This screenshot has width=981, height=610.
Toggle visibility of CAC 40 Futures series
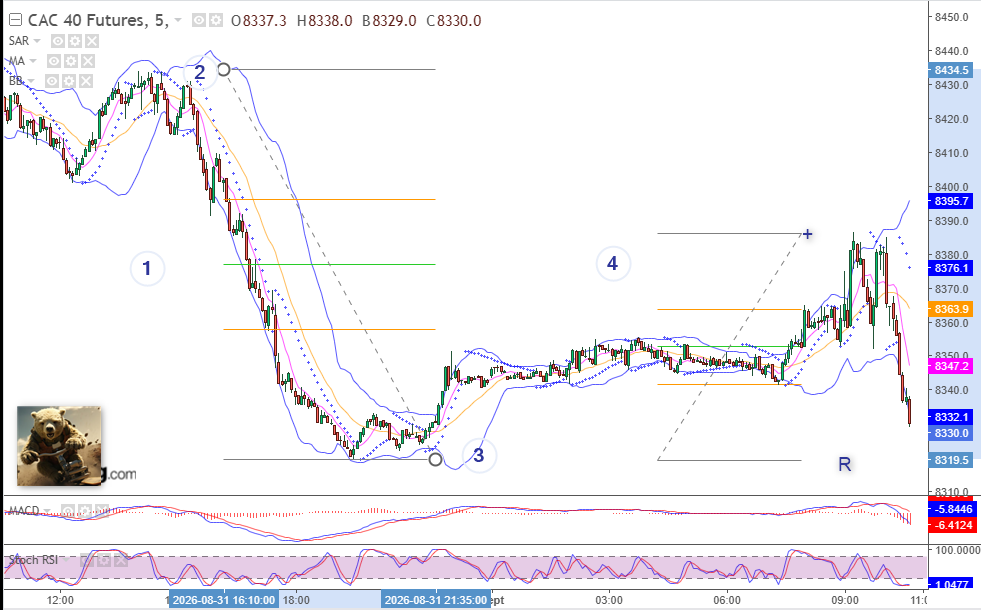(x=199, y=21)
